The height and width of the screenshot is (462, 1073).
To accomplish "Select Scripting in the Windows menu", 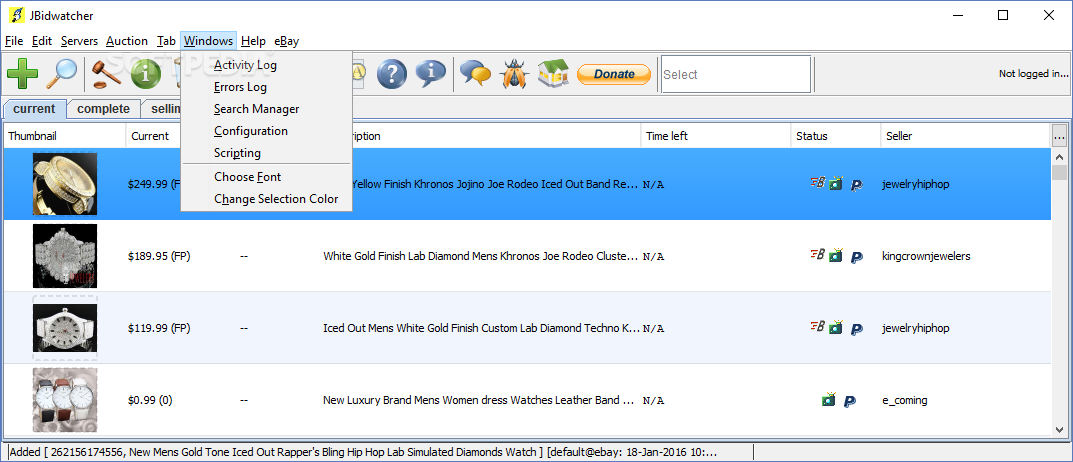I will [x=267, y=153].
